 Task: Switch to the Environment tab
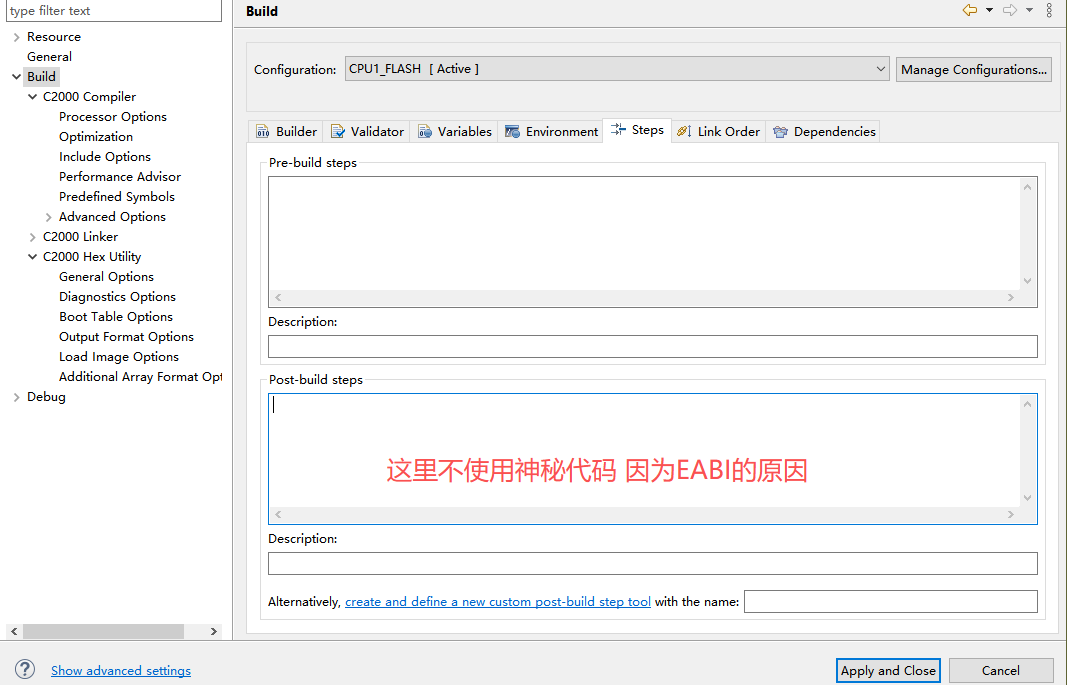click(551, 131)
